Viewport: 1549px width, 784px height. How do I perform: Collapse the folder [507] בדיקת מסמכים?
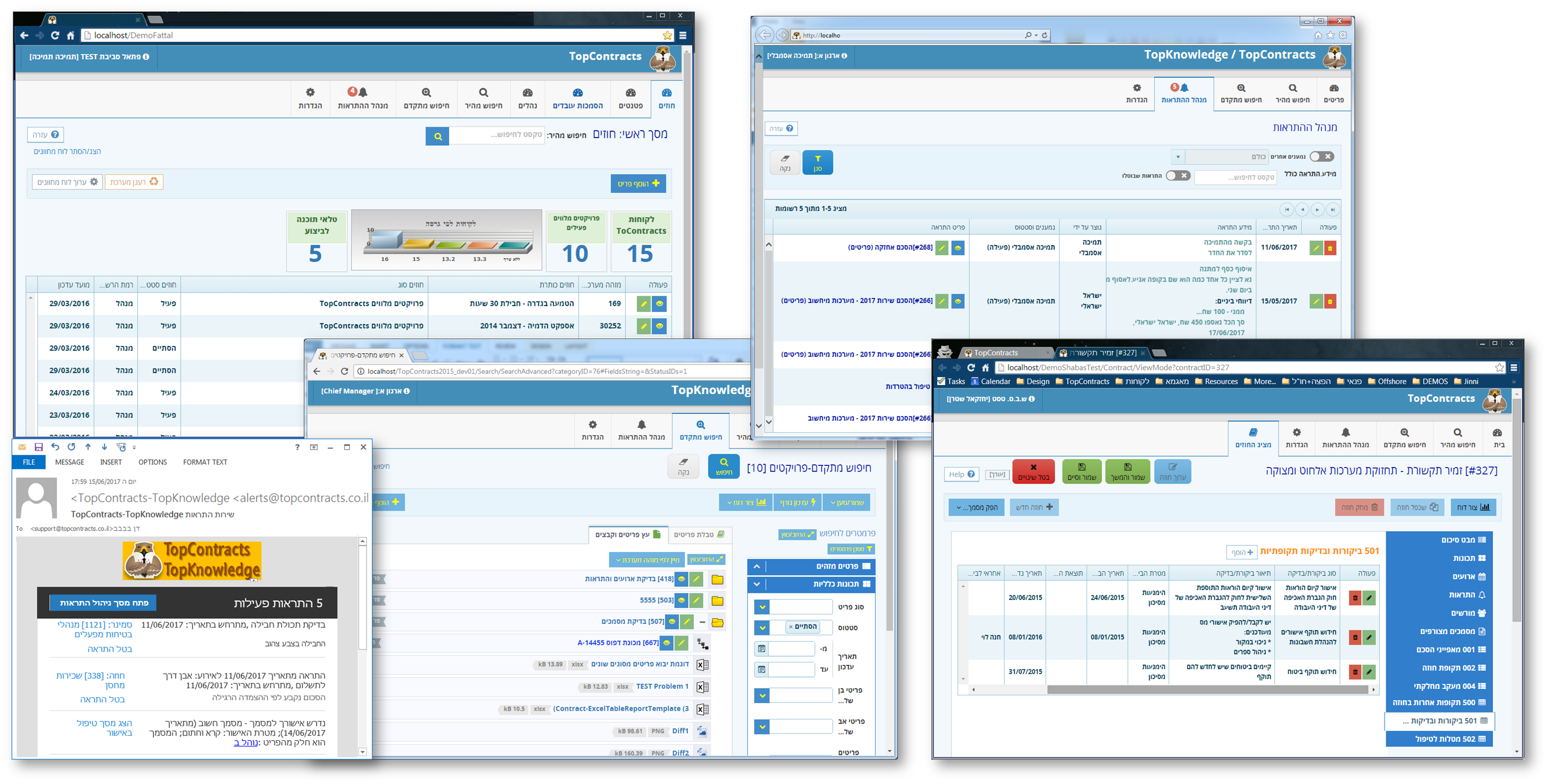point(702,622)
